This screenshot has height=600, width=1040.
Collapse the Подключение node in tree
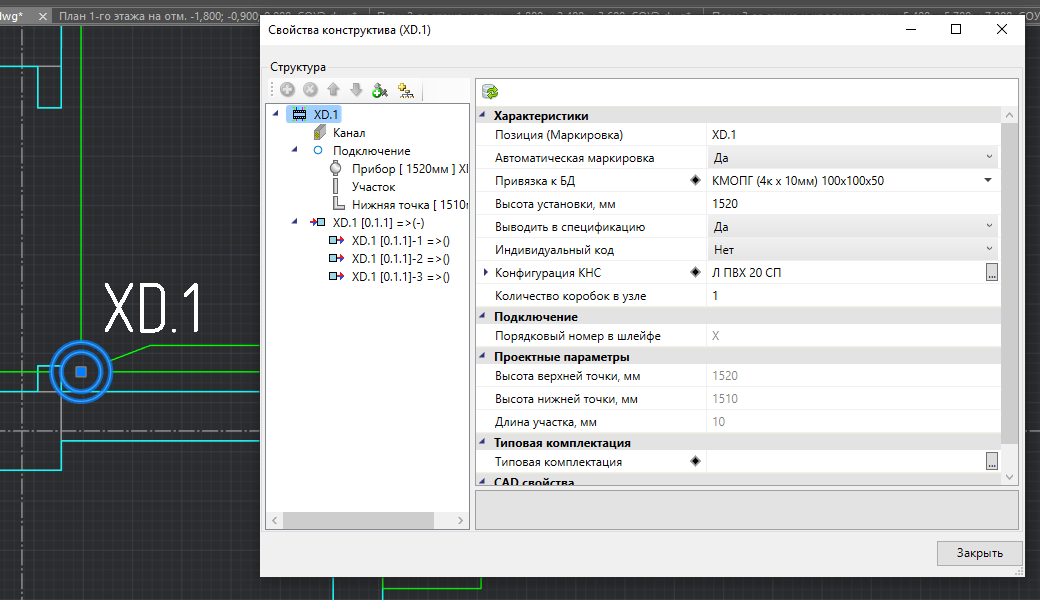coord(294,150)
